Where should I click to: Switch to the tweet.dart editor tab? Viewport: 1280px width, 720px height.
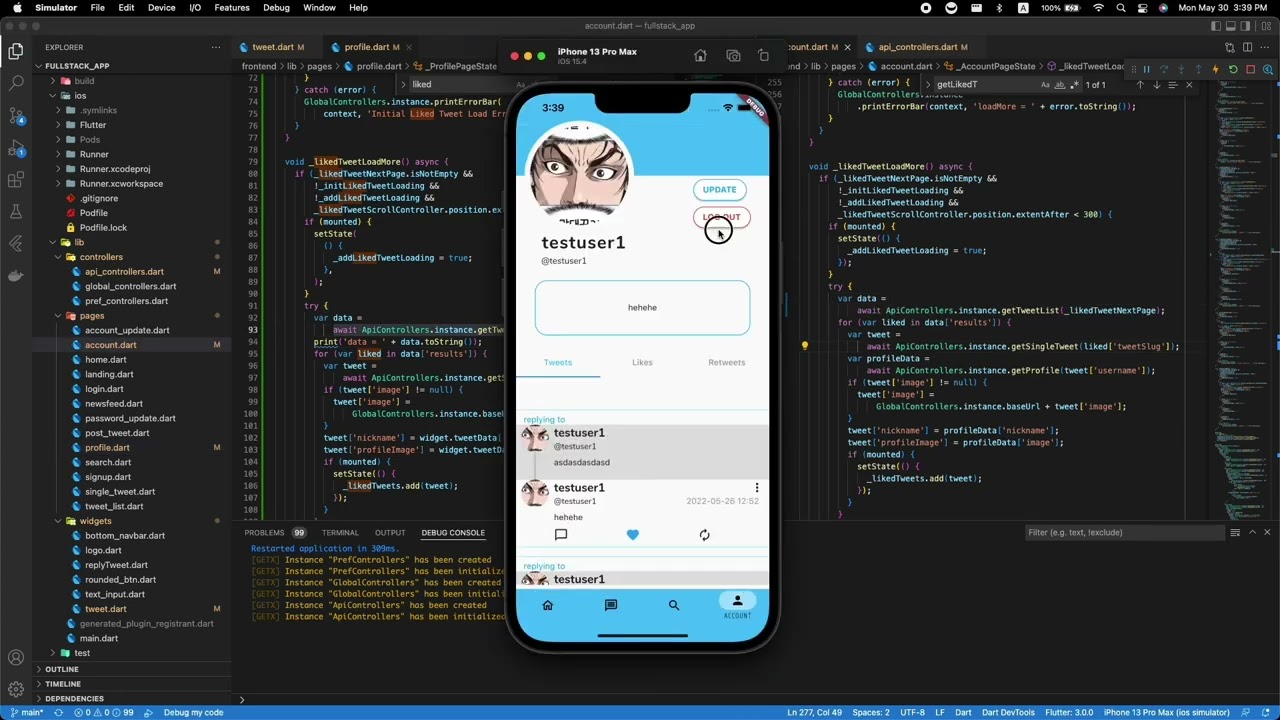(273, 47)
